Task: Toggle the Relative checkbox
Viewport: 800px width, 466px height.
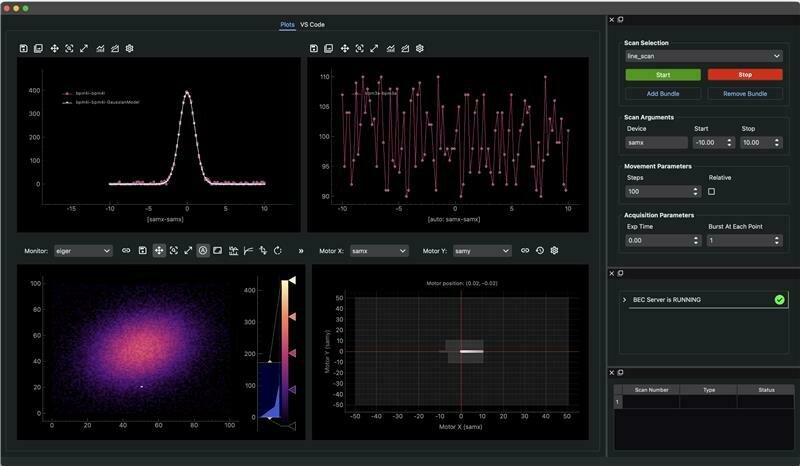Action: pos(712,191)
